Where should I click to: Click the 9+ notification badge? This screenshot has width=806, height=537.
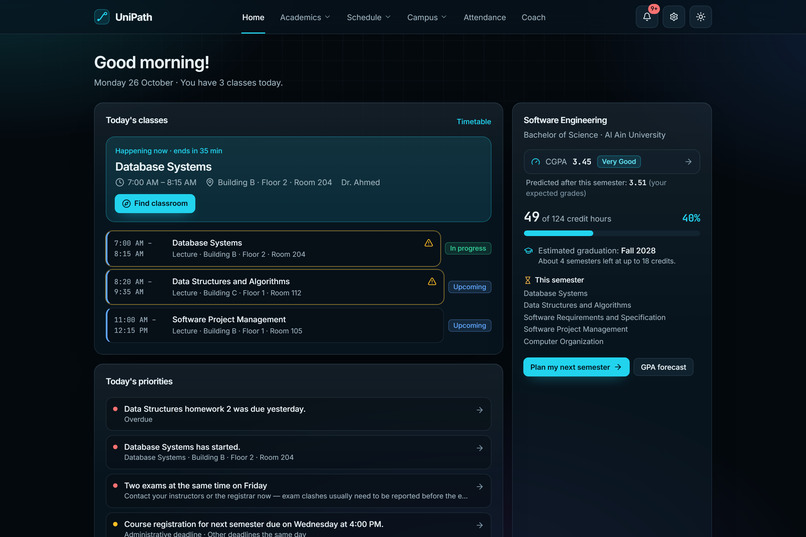click(x=653, y=9)
